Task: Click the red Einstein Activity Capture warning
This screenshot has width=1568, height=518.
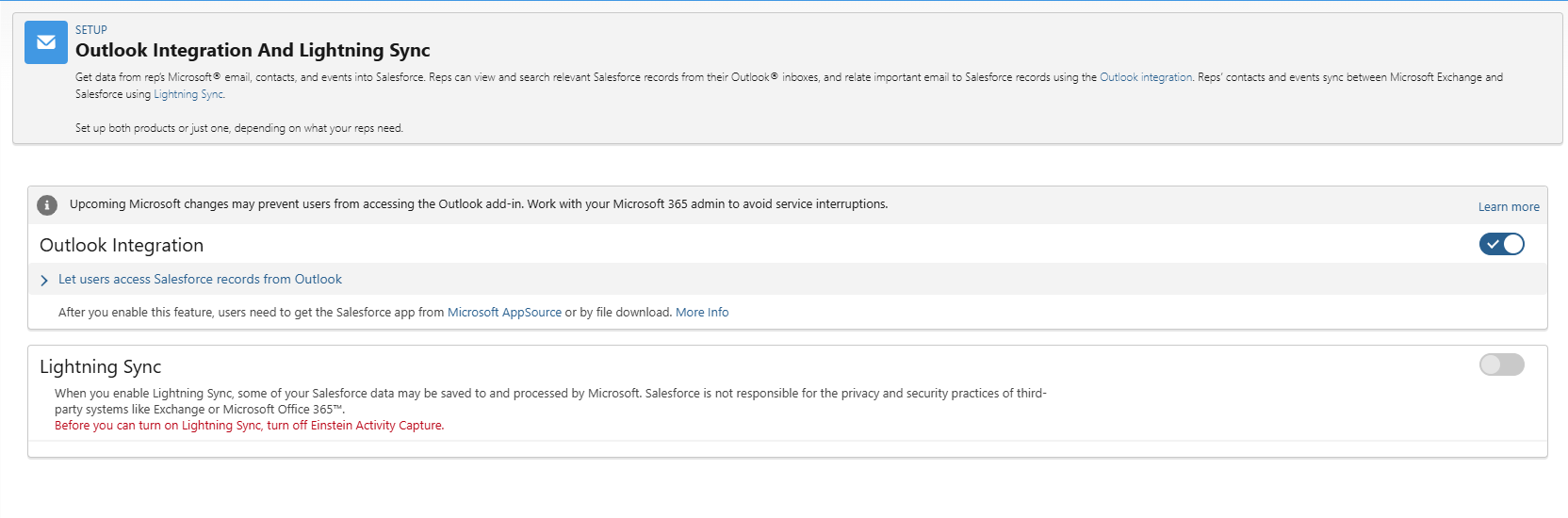Action: point(249,426)
